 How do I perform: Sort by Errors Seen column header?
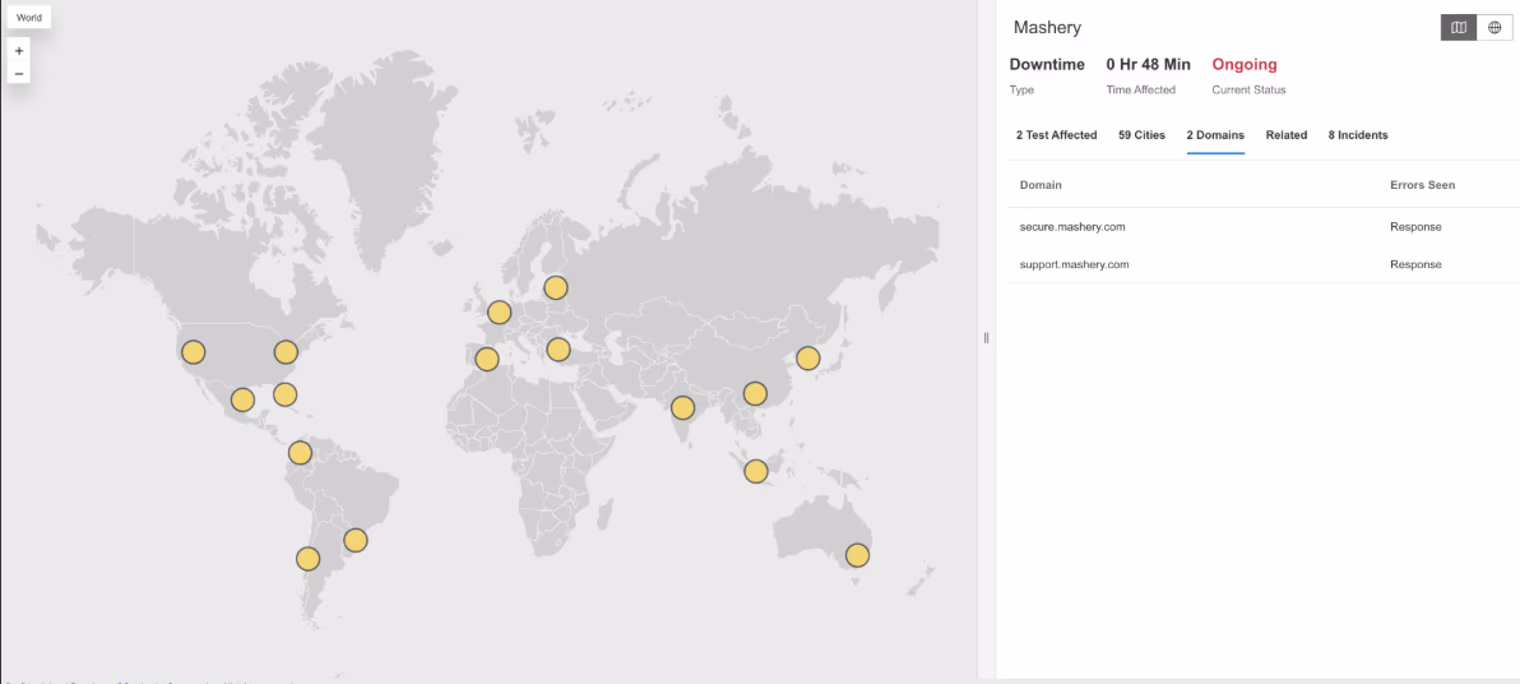[x=1422, y=185]
